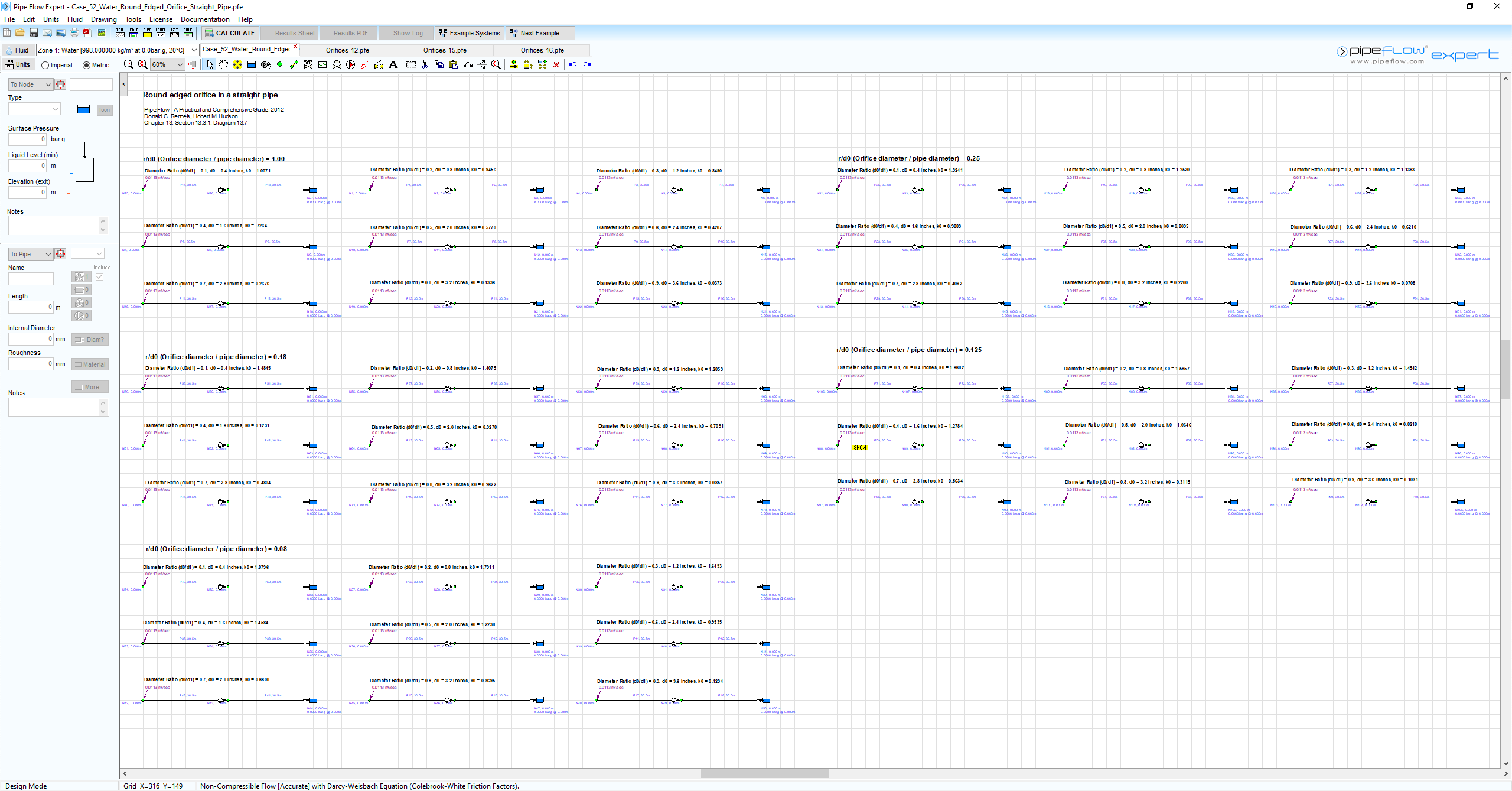The height and width of the screenshot is (791, 1512).
Task: Select the add node icon in toolbar
Action: click(279, 64)
